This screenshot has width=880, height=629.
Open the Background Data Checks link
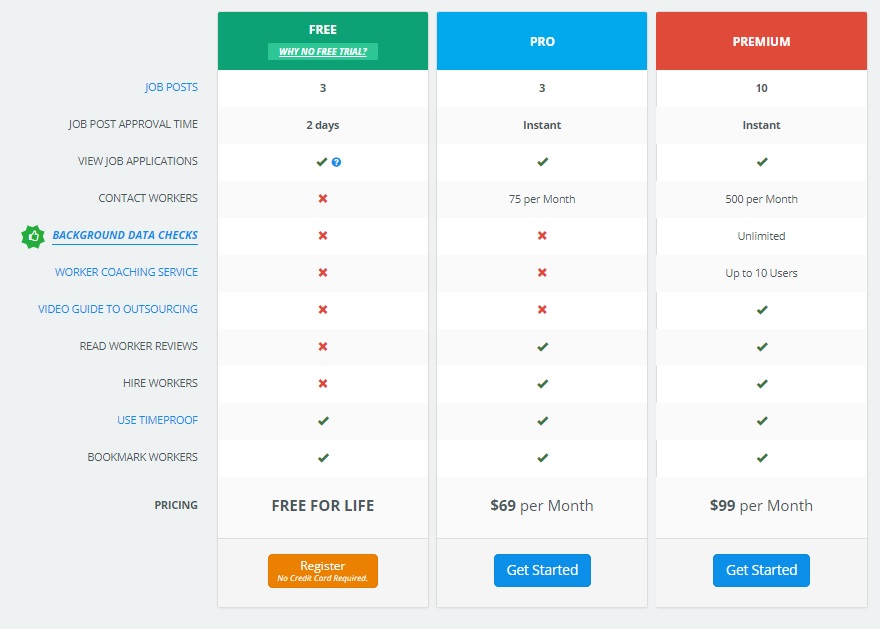click(x=125, y=235)
